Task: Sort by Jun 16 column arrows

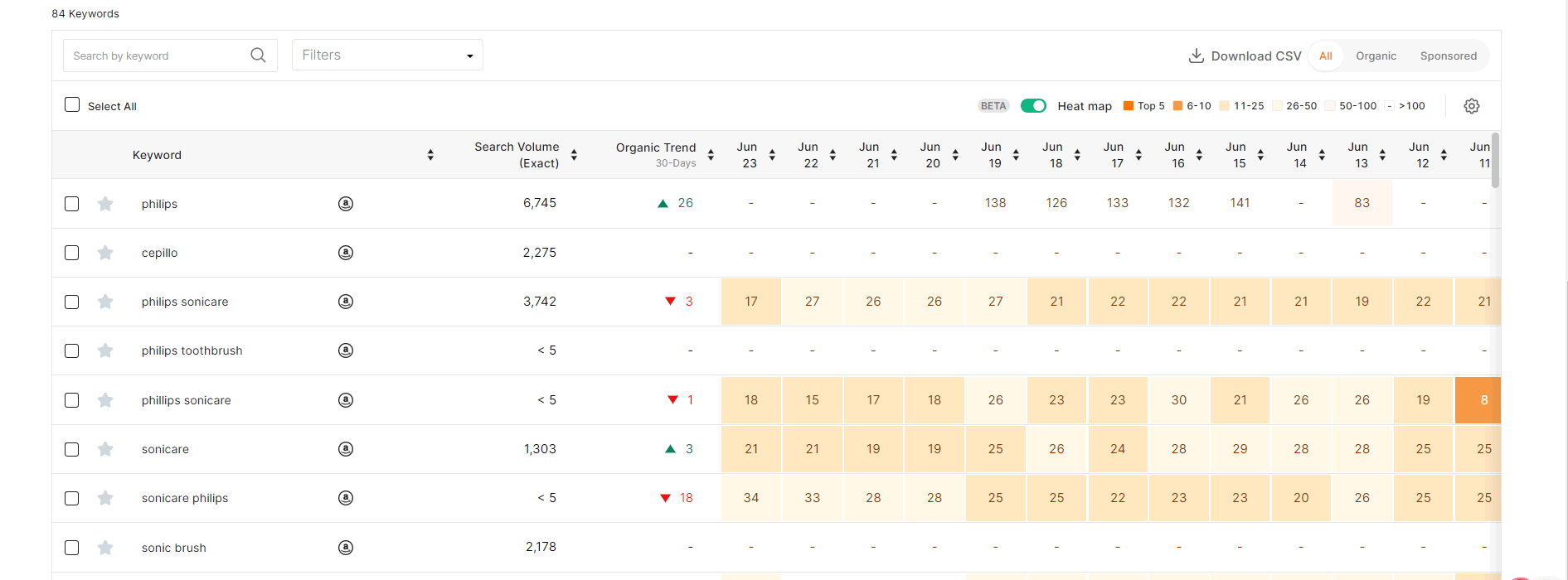Action: (x=1199, y=155)
